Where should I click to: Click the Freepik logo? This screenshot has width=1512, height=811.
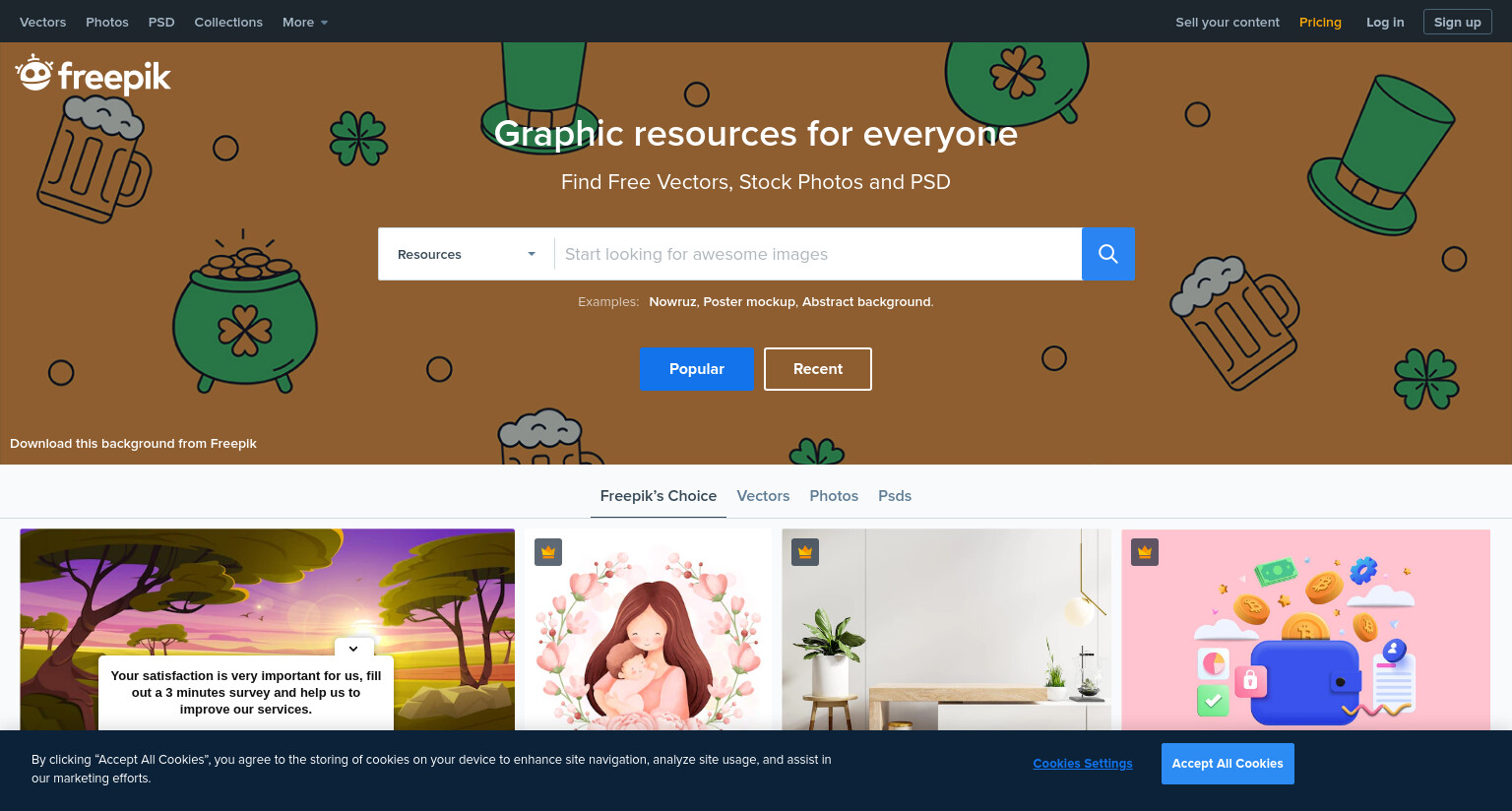[94, 75]
